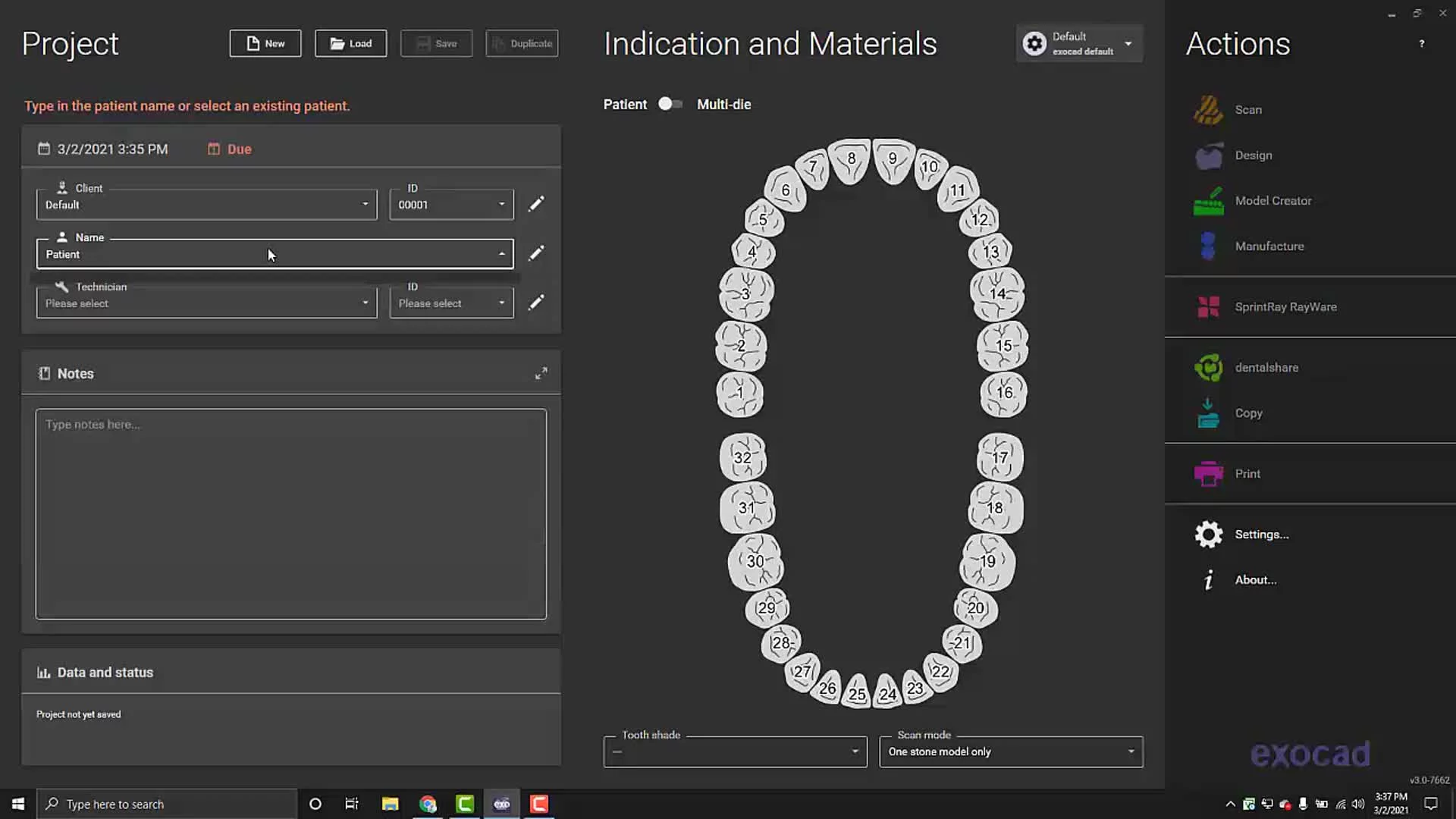Click the Windows Start button

click(x=18, y=804)
